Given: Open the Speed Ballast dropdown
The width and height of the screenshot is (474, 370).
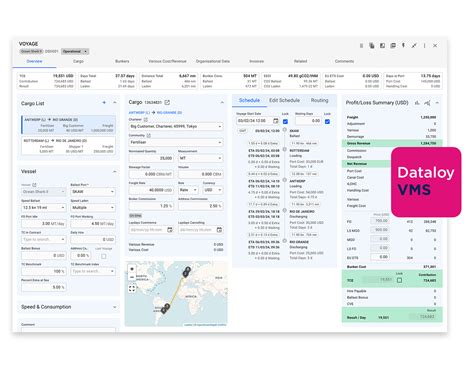Looking at the screenshot, I should click(43, 208).
